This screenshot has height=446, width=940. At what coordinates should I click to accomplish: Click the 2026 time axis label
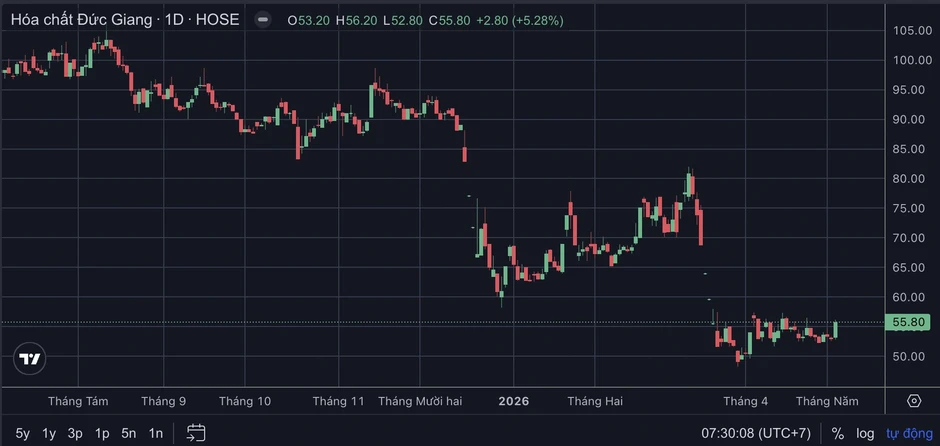point(514,401)
